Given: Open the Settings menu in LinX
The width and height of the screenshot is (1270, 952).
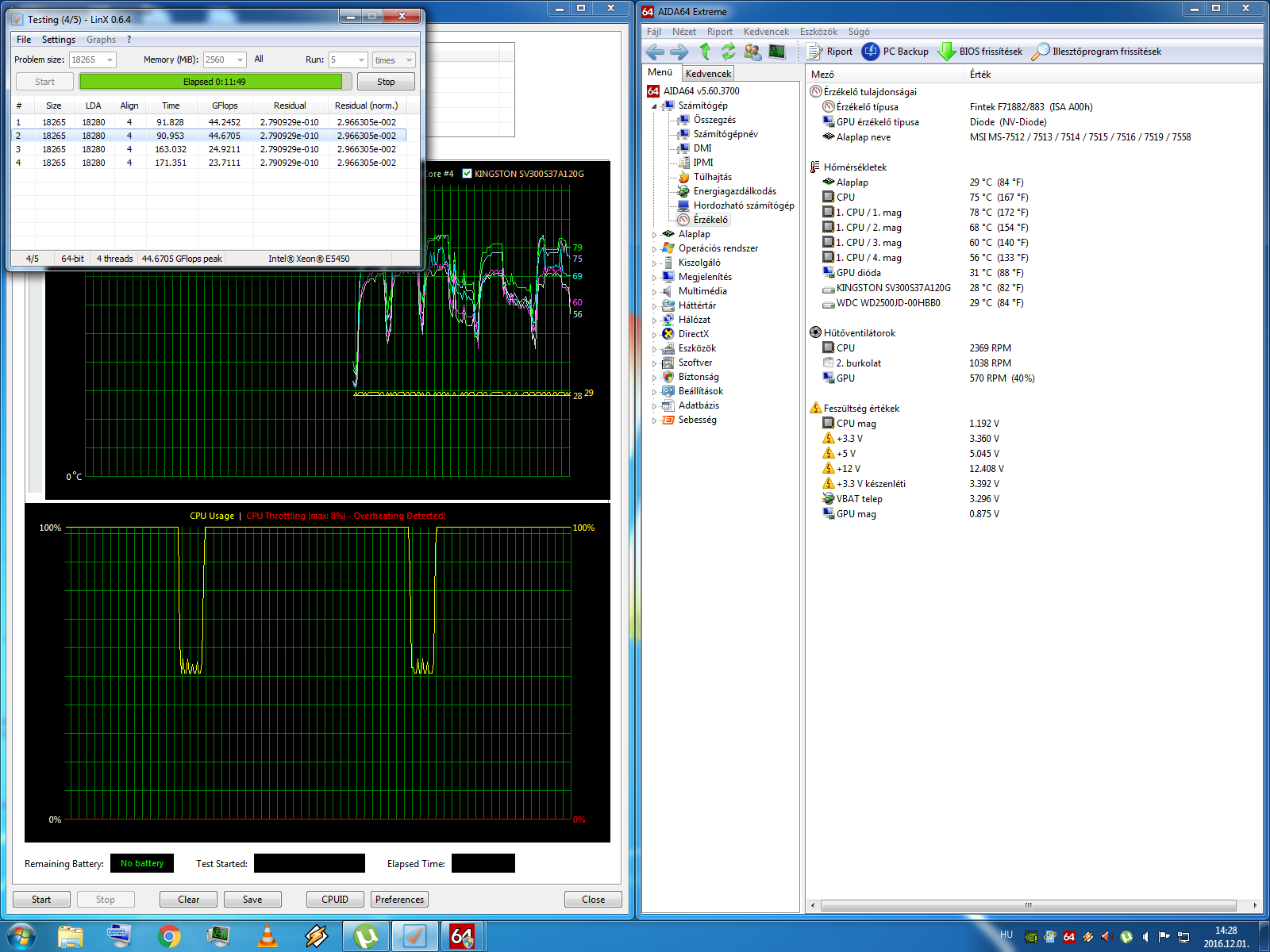Looking at the screenshot, I should (x=59, y=40).
